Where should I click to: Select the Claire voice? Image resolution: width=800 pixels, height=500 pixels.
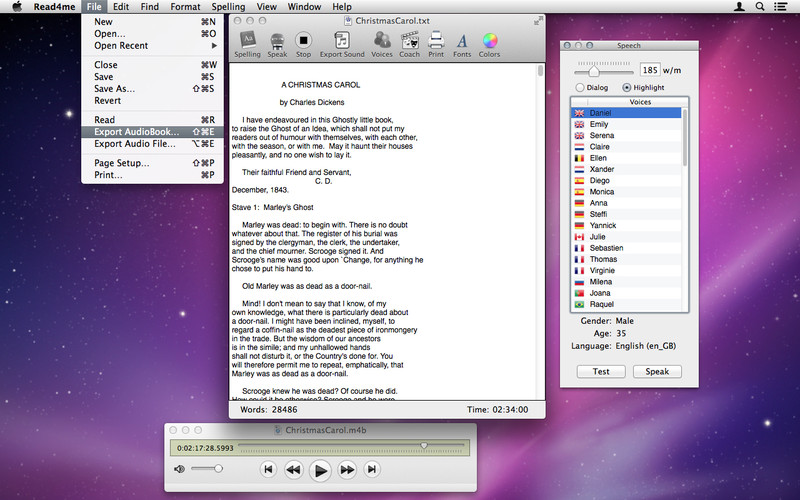click(x=626, y=146)
